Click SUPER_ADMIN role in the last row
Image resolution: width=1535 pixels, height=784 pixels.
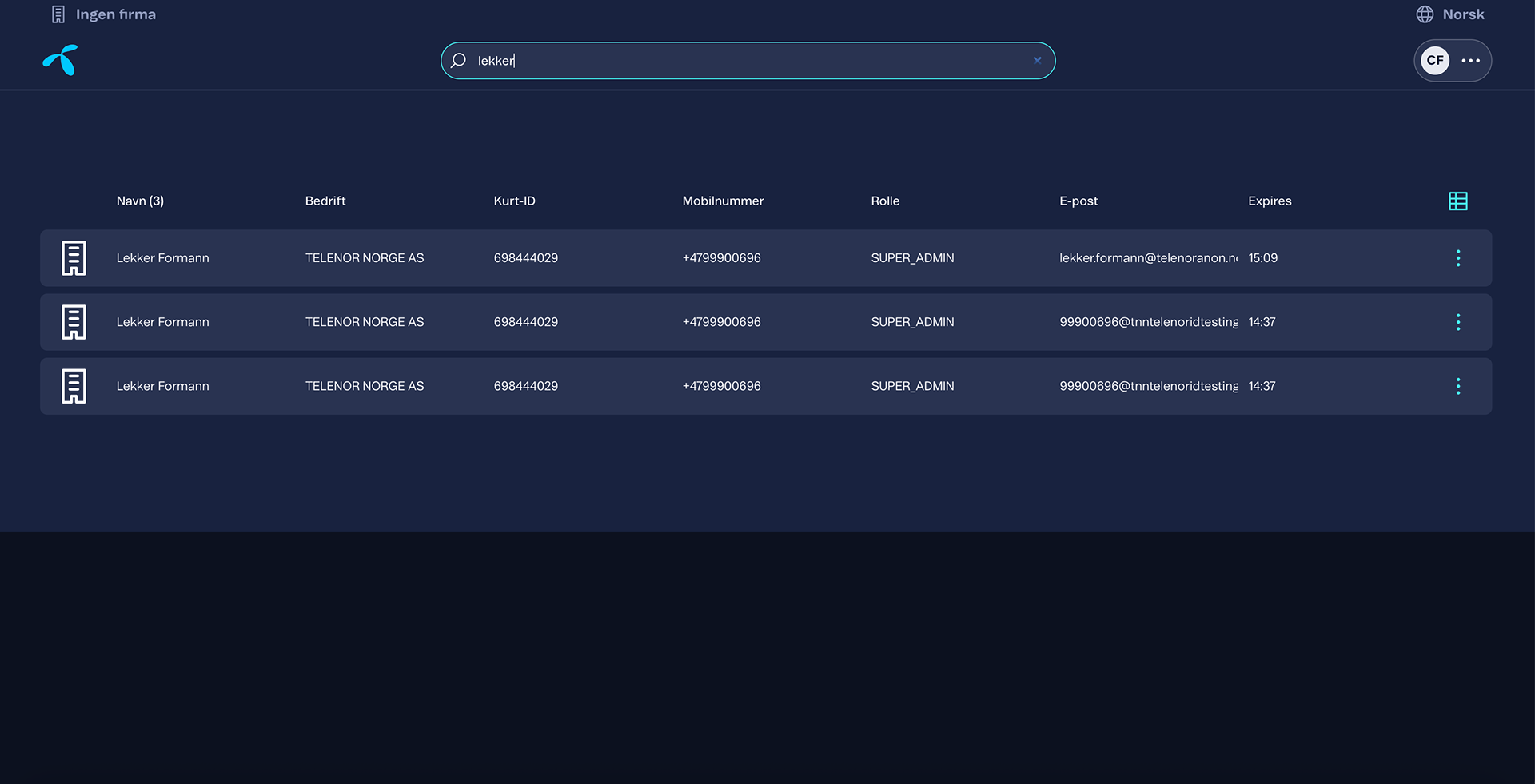[x=912, y=386]
